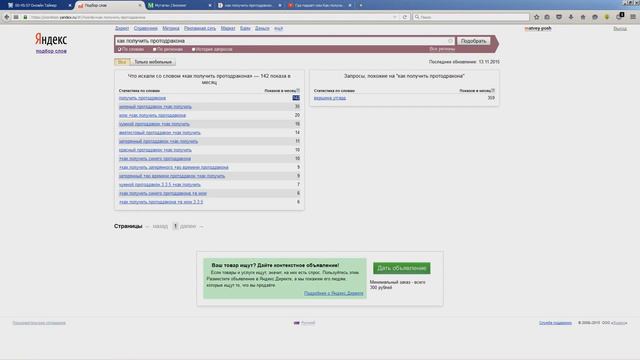
Task: Open Пользовательское соглашение footer link
Action: [39, 323]
